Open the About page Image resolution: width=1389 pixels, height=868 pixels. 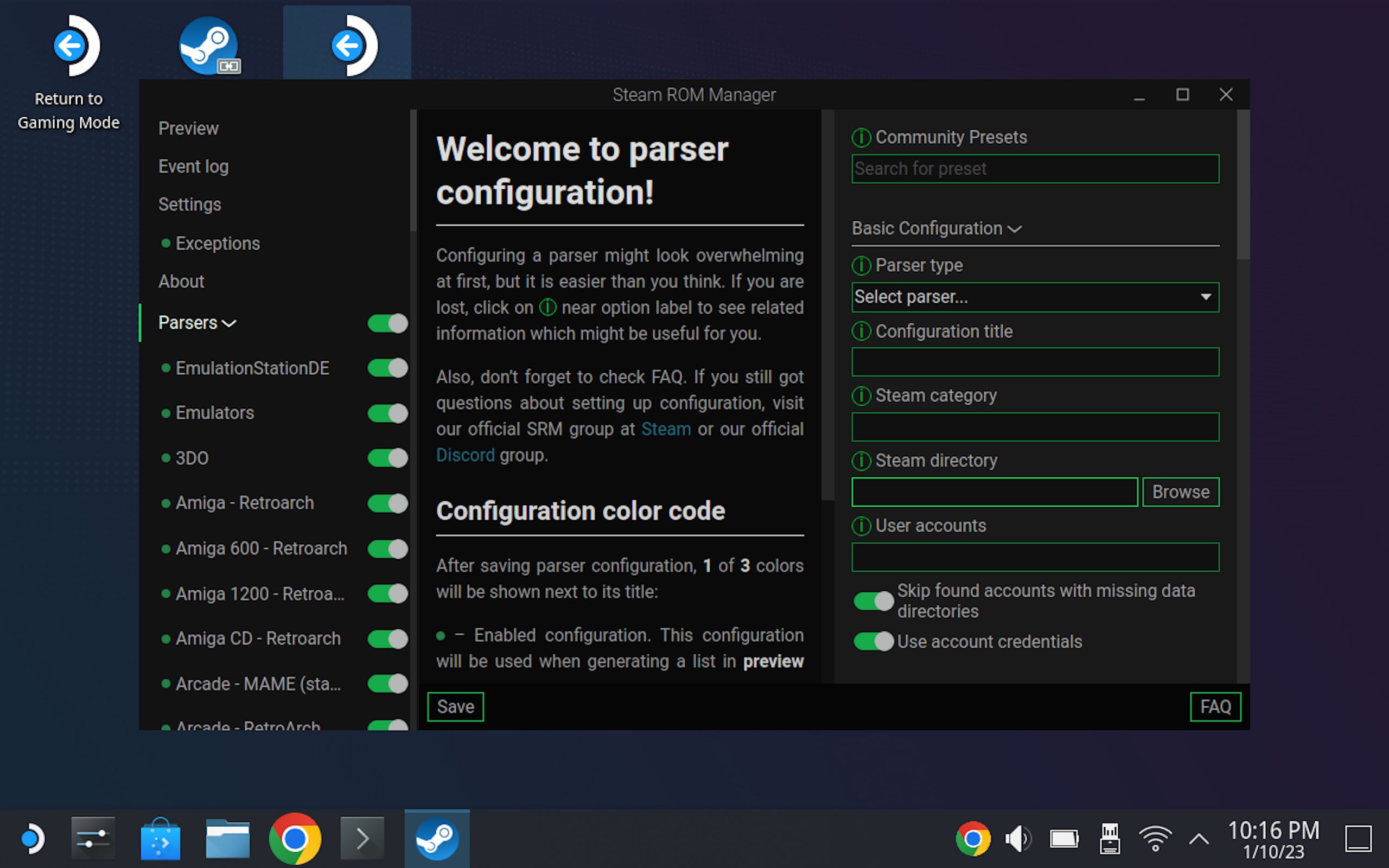click(x=181, y=282)
